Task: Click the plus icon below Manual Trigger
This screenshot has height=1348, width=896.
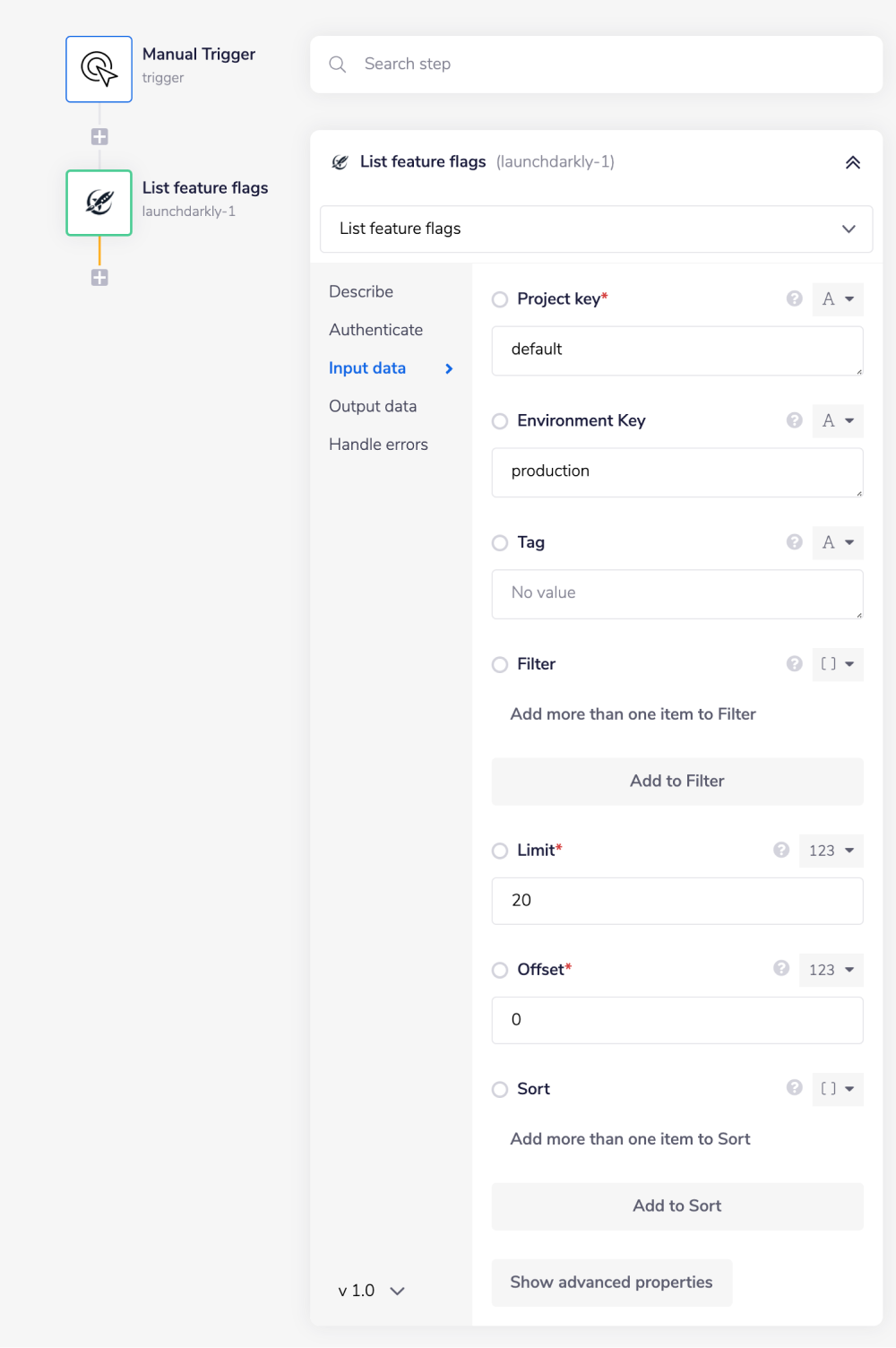Action: [99, 135]
